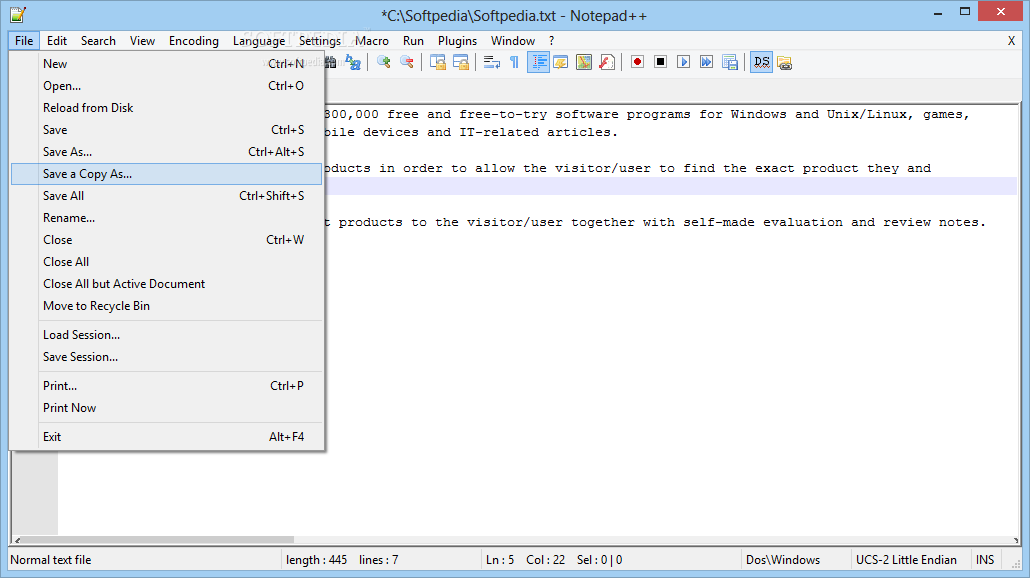Choose Open... from the File menu
The image size is (1030, 578).
tap(167, 85)
